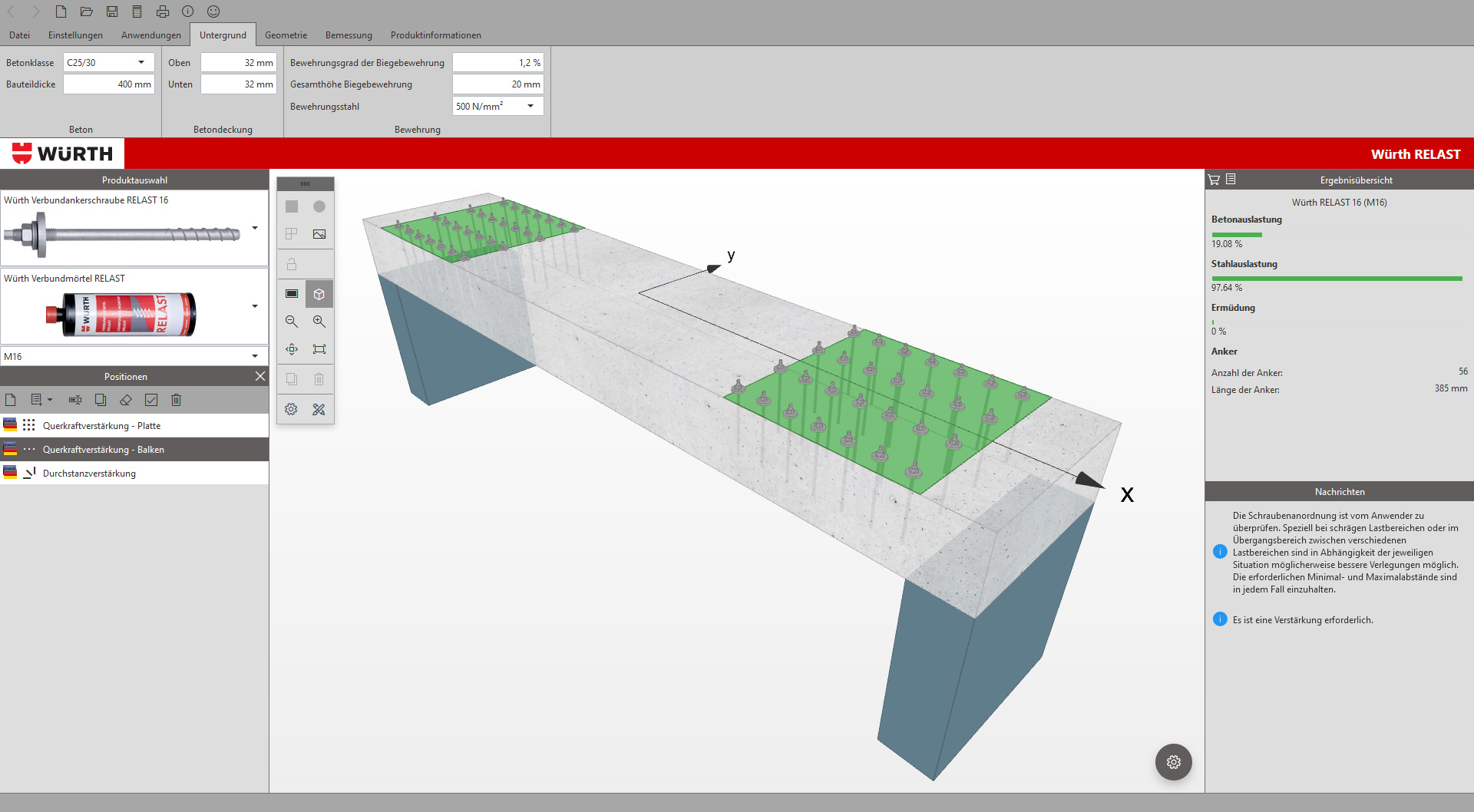Open add-from-list dropdown in Positionen toolbar
Image resolution: width=1474 pixels, height=812 pixels.
tap(41, 400)
